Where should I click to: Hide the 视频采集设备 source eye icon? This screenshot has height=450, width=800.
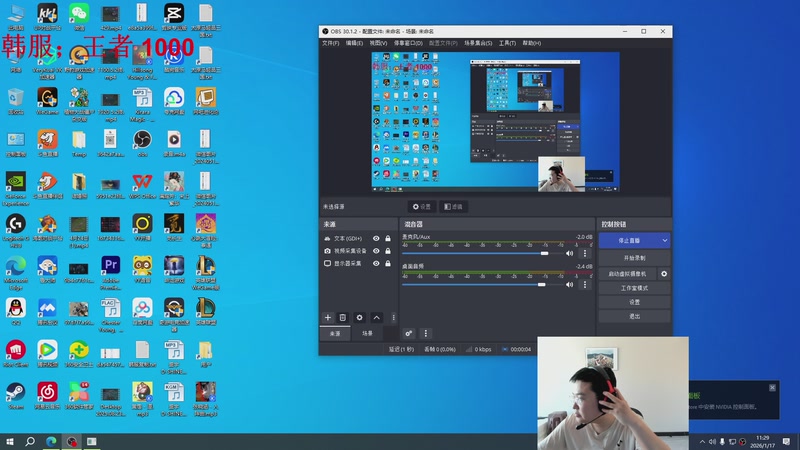click(x=376, y=251)
